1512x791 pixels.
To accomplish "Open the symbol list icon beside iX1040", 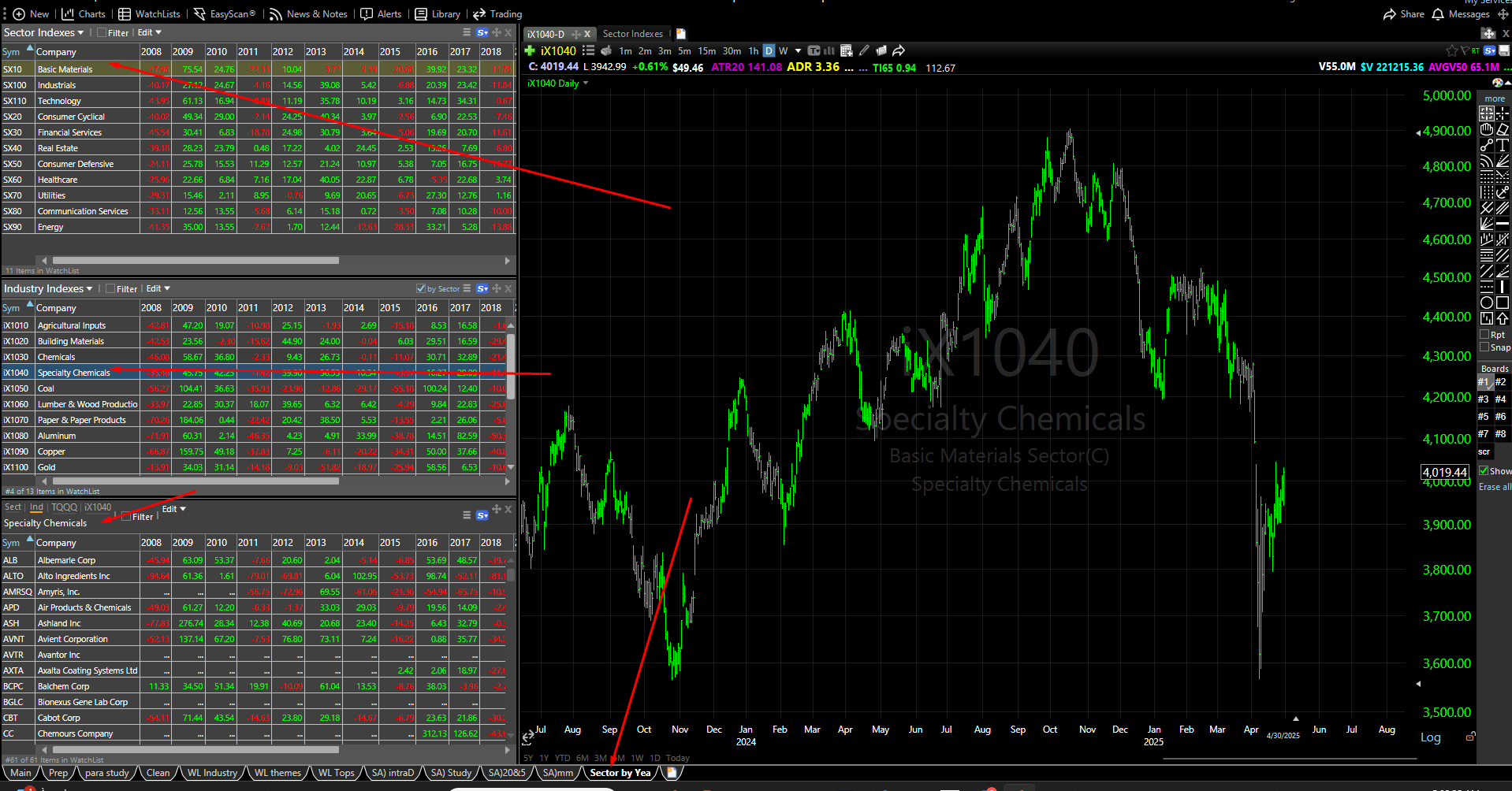I will click(588, 50).
